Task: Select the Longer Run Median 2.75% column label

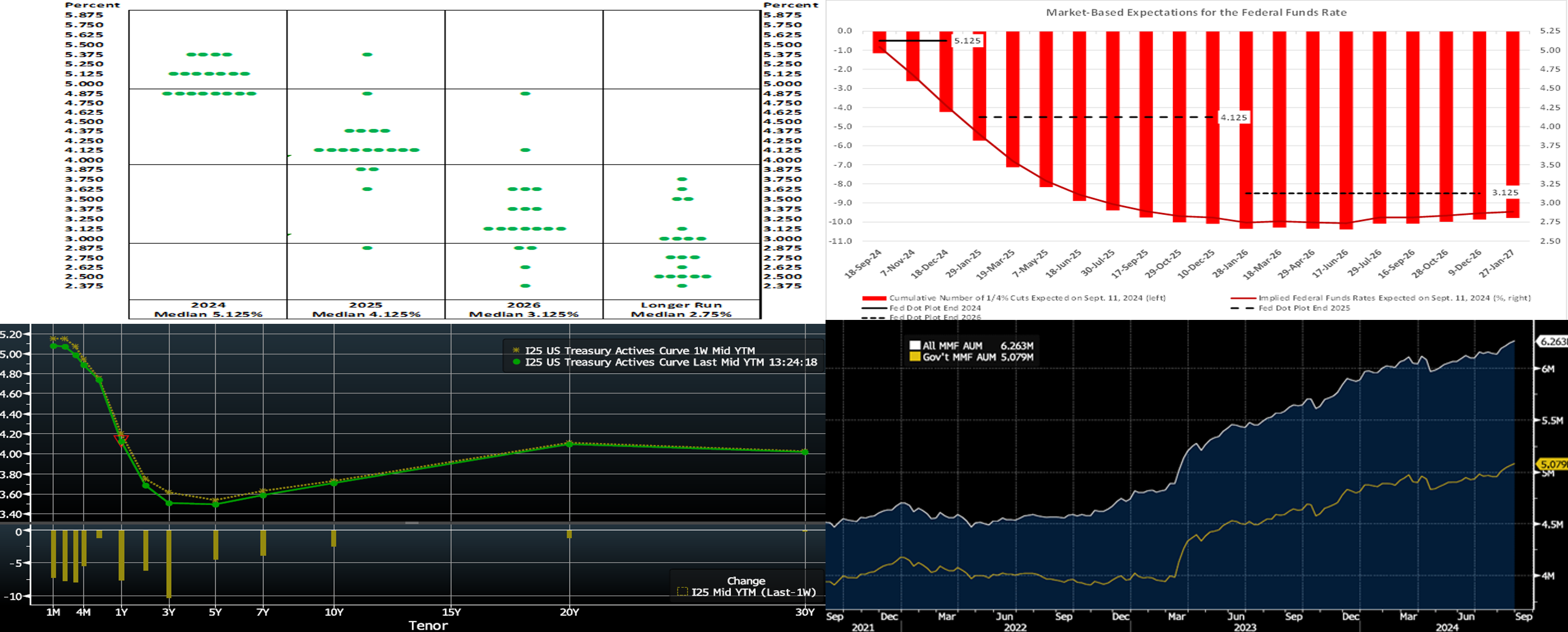Action: click(x=681, y=310)
